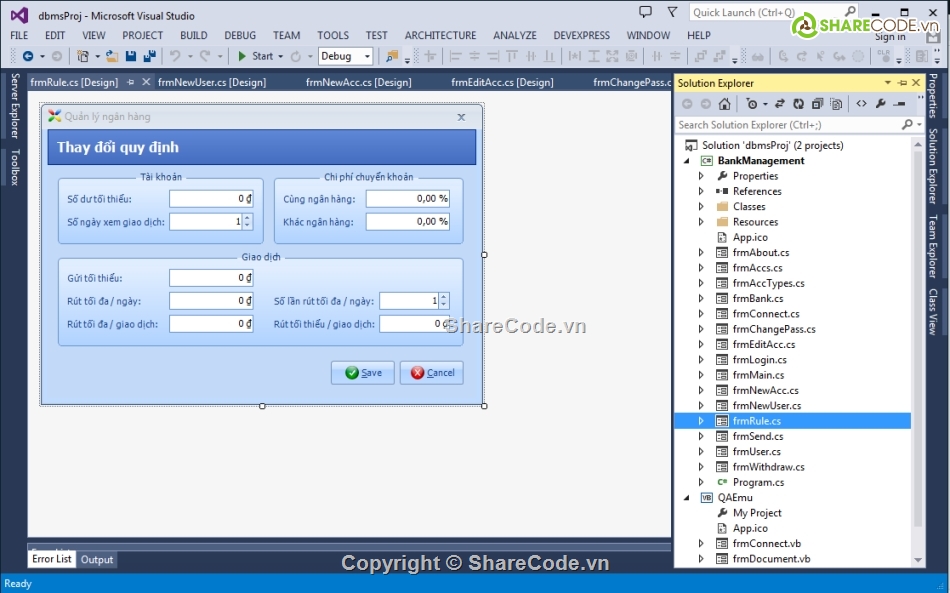Close the frmRule.cs [Design] tab
This screenshot has height=593, width=950.
point(146,82)
